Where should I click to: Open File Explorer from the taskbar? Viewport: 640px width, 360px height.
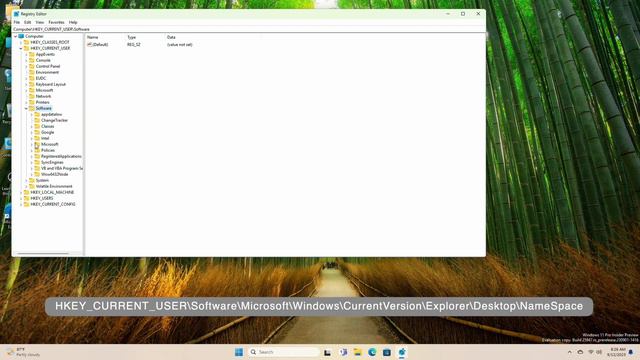pyautogui.click(x=358, y=352)
